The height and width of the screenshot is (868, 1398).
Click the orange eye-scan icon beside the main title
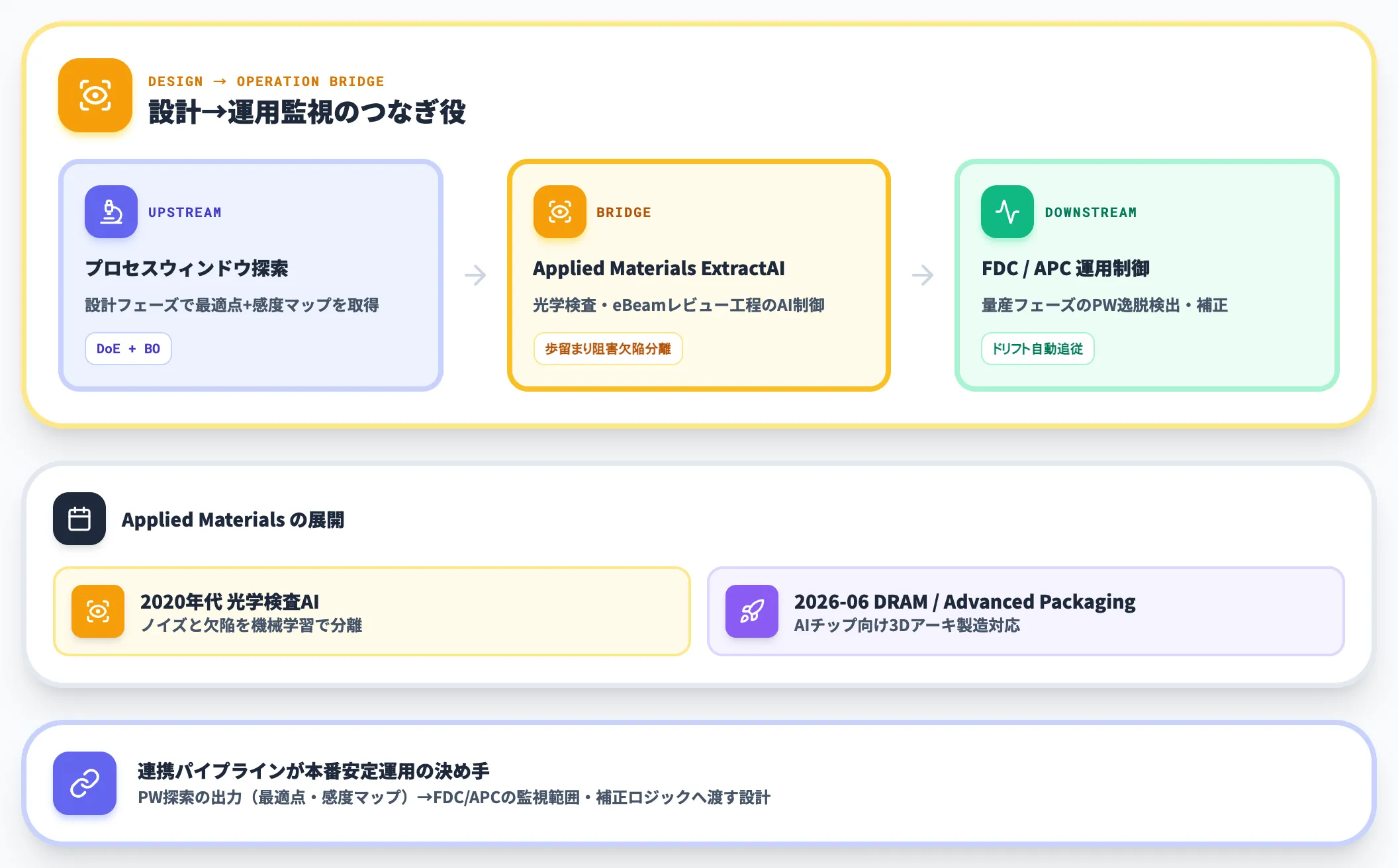pyautogui.click(x=95, y=95)
